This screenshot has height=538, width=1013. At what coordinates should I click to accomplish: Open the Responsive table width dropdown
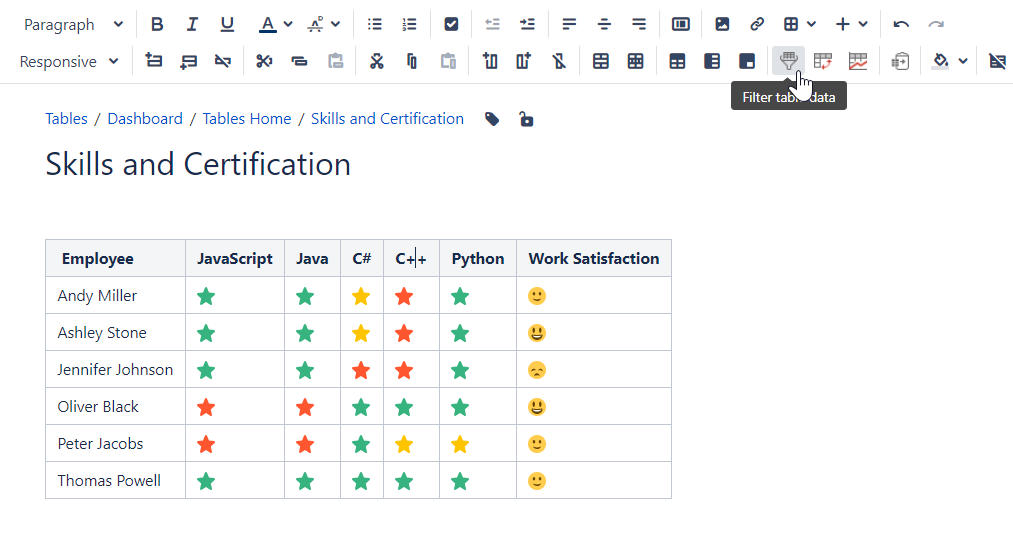click(x=70, y=62)
